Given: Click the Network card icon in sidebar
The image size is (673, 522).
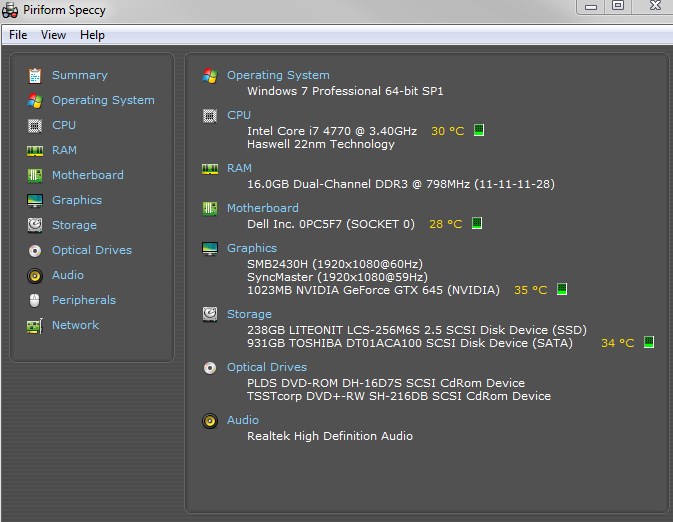Looking at the screenshot, I should click(x=35, y=326).
